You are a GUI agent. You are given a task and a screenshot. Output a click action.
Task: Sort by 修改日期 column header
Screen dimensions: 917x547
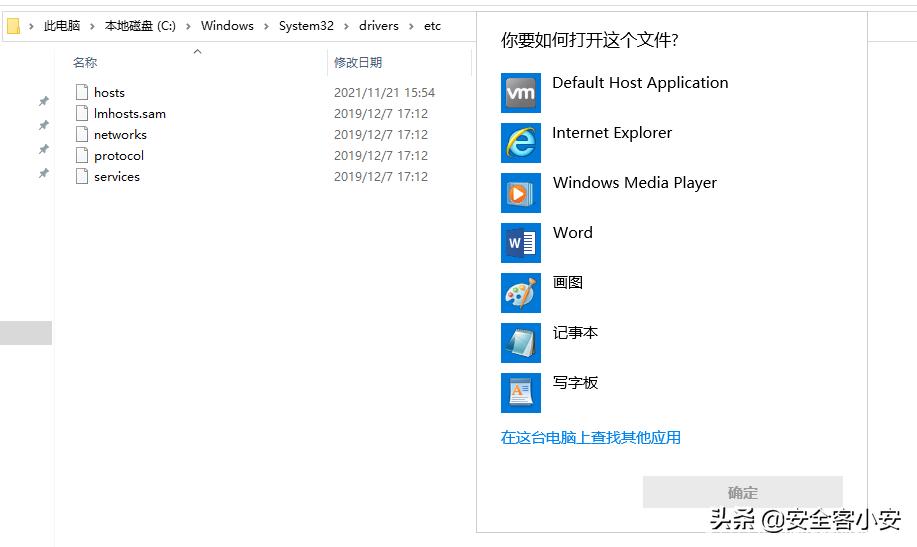pos(358,63)
